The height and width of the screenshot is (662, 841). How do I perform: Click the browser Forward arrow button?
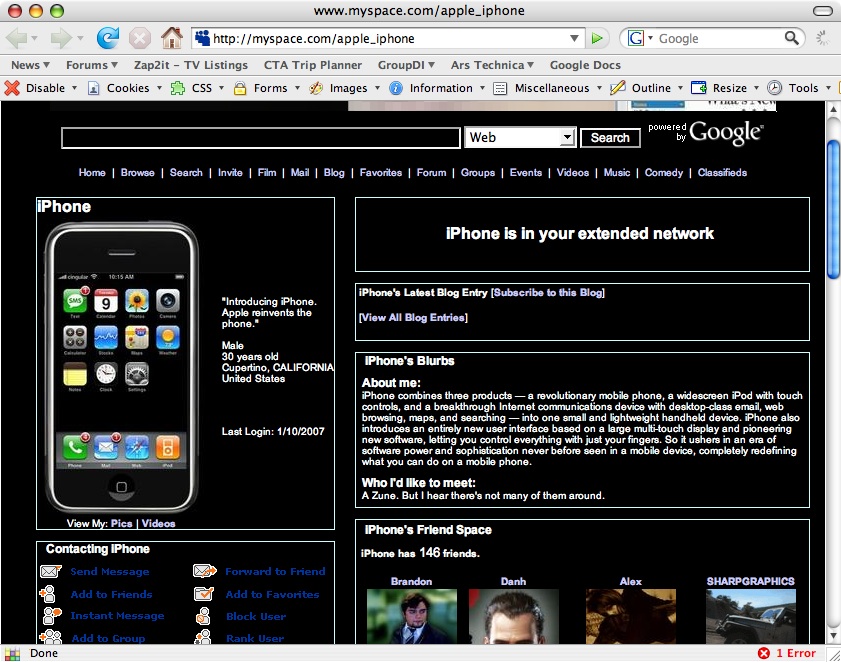(x=61, y=38)
